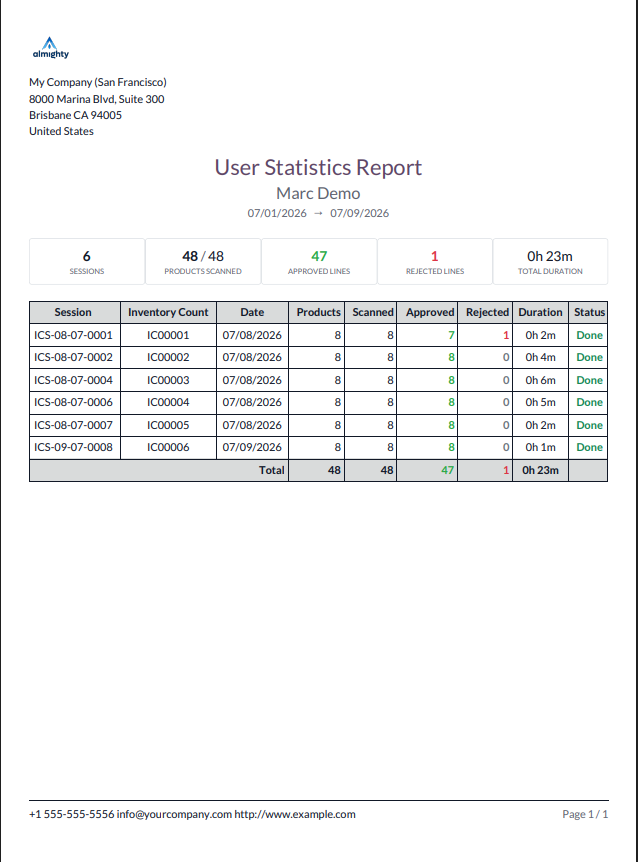Screen dimensions: 638x862
Task: Click the total approved value 47 in the table
Action: tap(448, 471)
